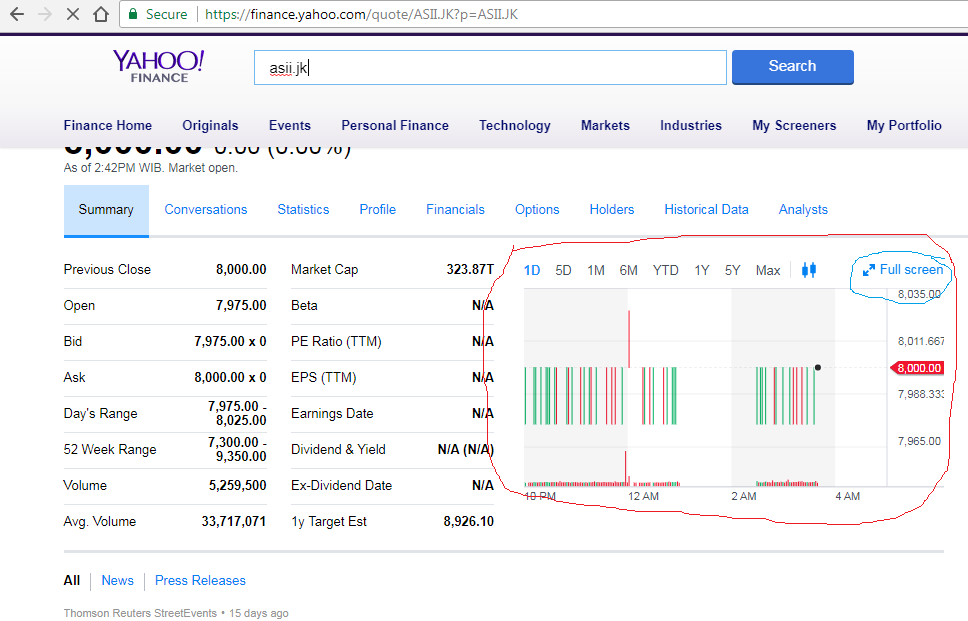Click the browser home icon

tap(99, 15)
